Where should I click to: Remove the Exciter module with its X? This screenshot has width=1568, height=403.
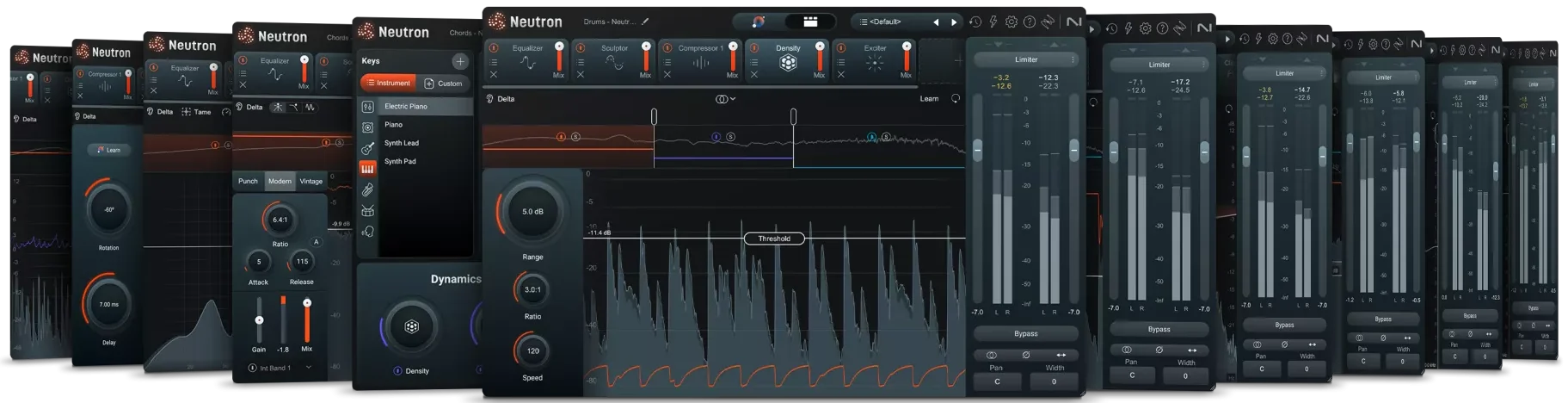[x=841, y=75]
